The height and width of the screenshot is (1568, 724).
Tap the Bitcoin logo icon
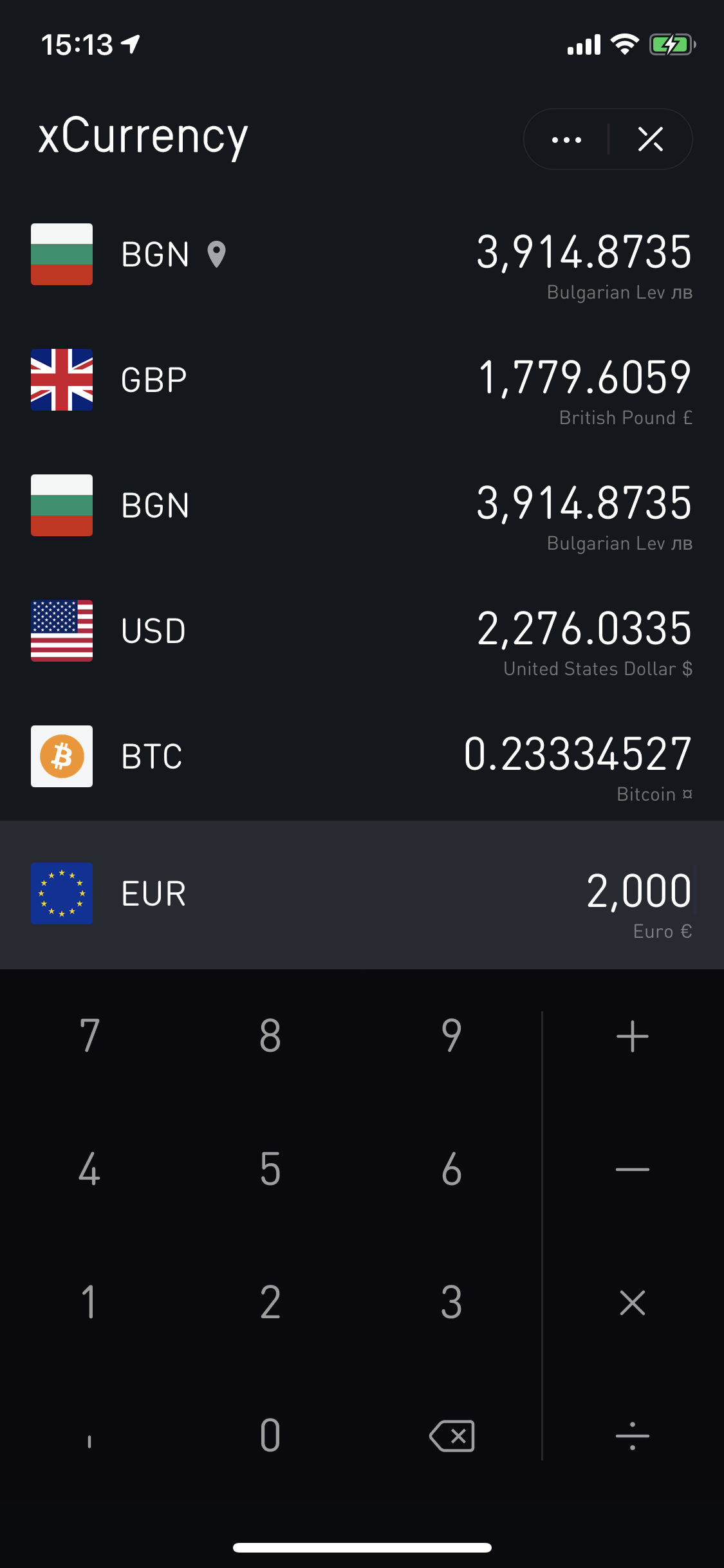coord(62,756)
